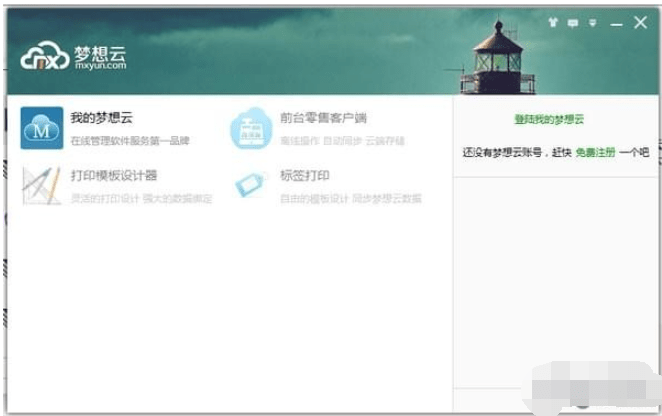This screenshot has height=416, width=662.
Task: Minimize the 梦想云 window
Action: click(616, 24)
